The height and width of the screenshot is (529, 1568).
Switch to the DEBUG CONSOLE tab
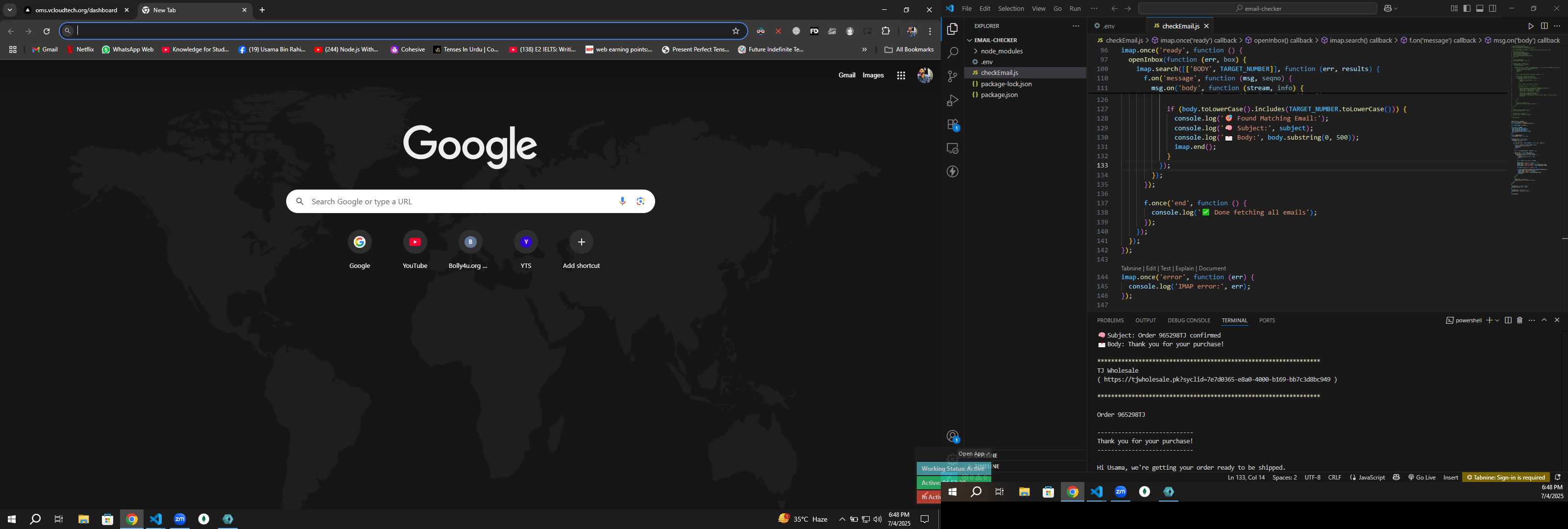click(x=1188, y=320)
